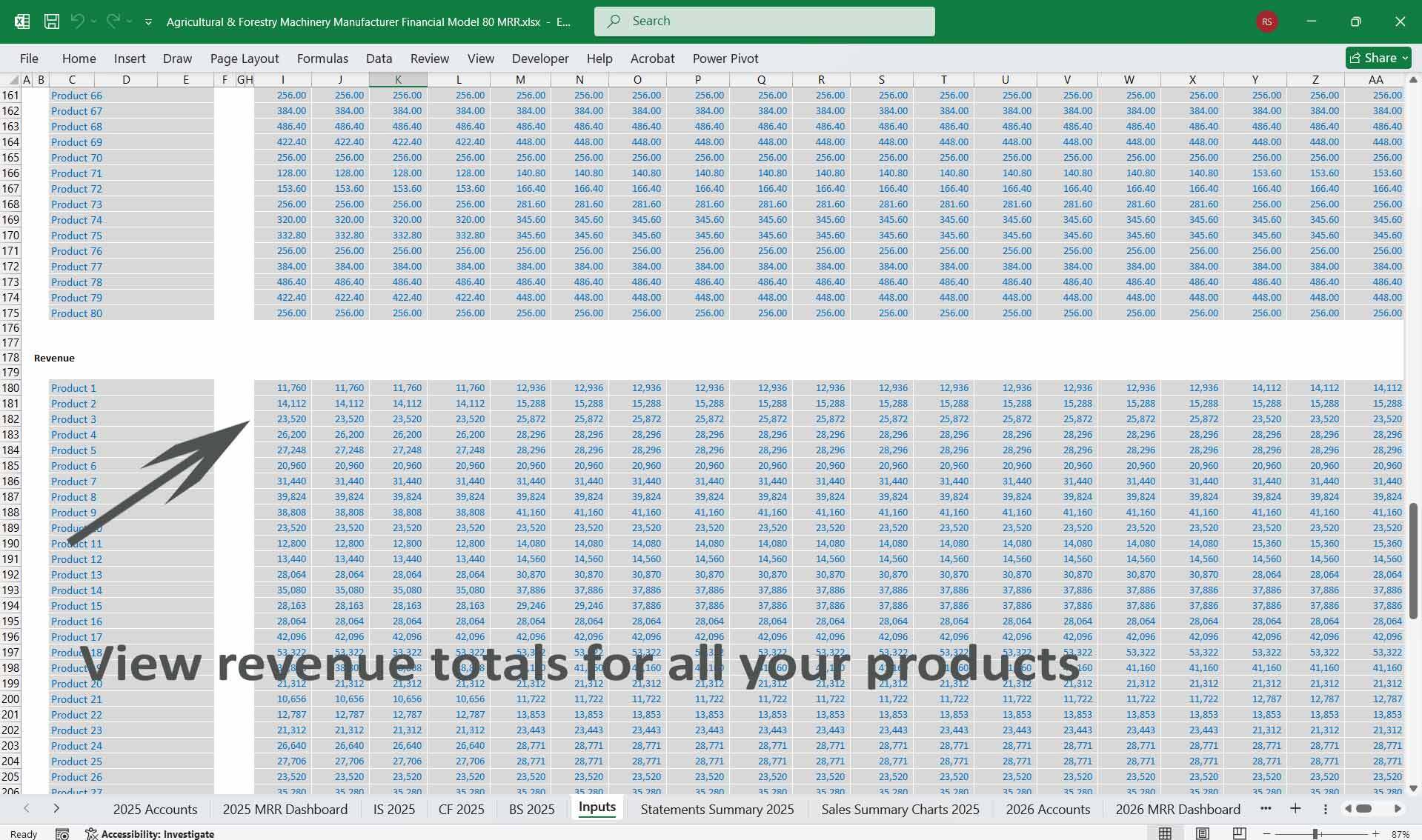This screenshot has width=1422, height=840.
Task: Open the Page Layout ribbon tab
Action: coord(245,59)
